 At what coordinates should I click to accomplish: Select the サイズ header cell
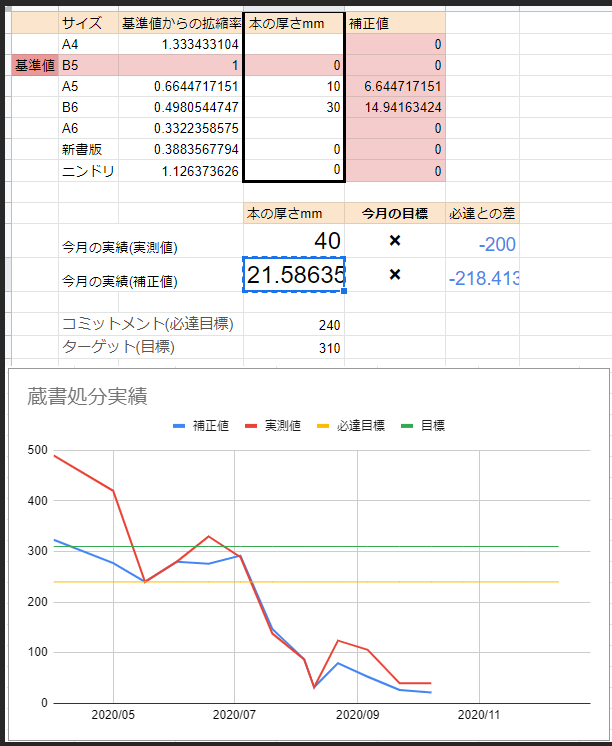pos(89,23)
